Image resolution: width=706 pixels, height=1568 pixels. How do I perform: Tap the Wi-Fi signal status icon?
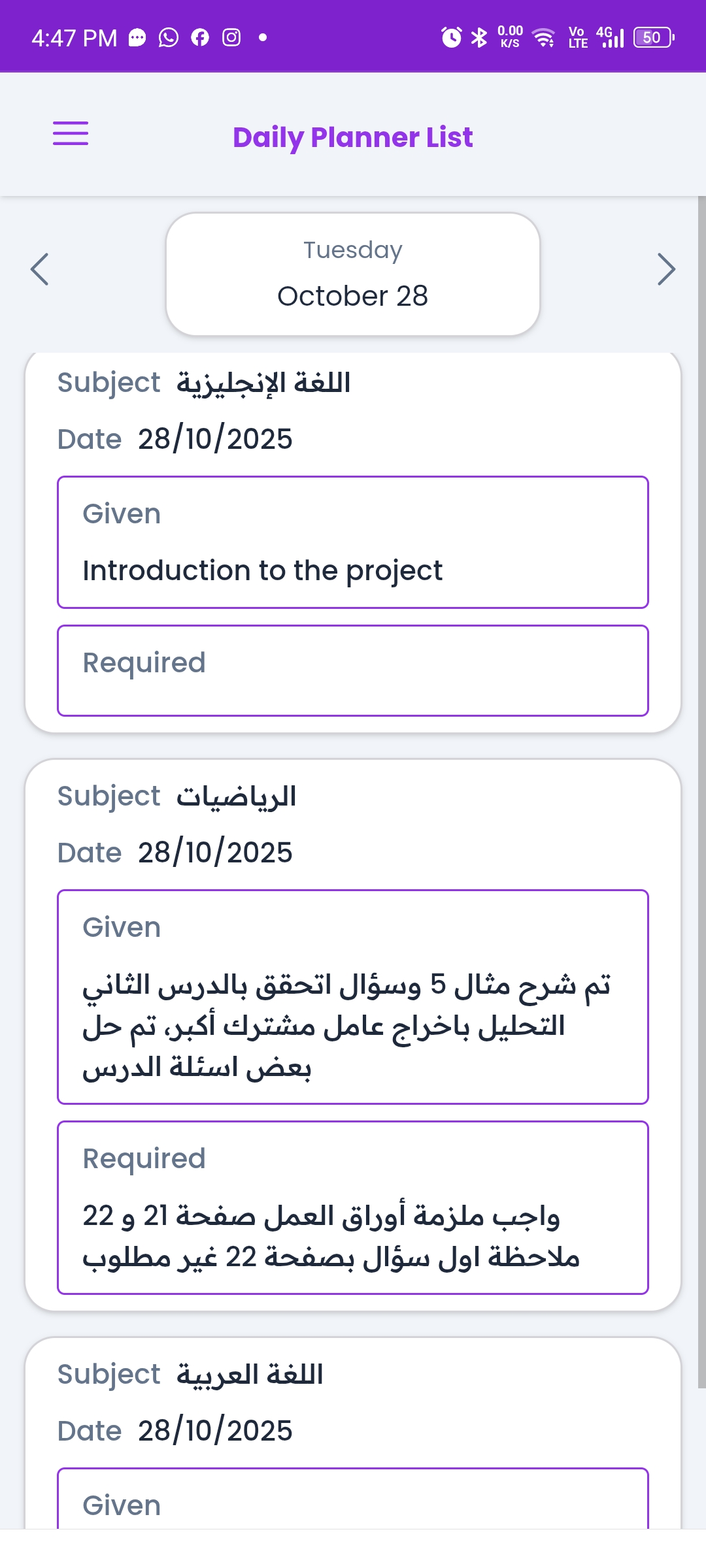click(543, 38)
